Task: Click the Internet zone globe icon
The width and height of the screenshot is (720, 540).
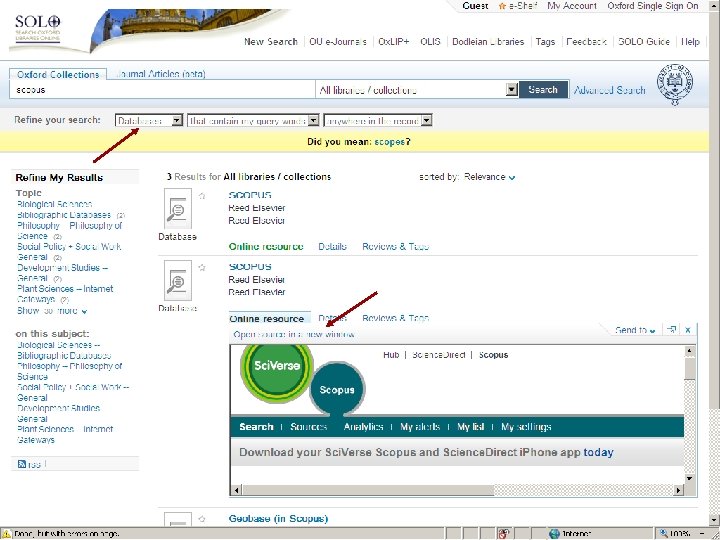Action: (x=554, y=534)
